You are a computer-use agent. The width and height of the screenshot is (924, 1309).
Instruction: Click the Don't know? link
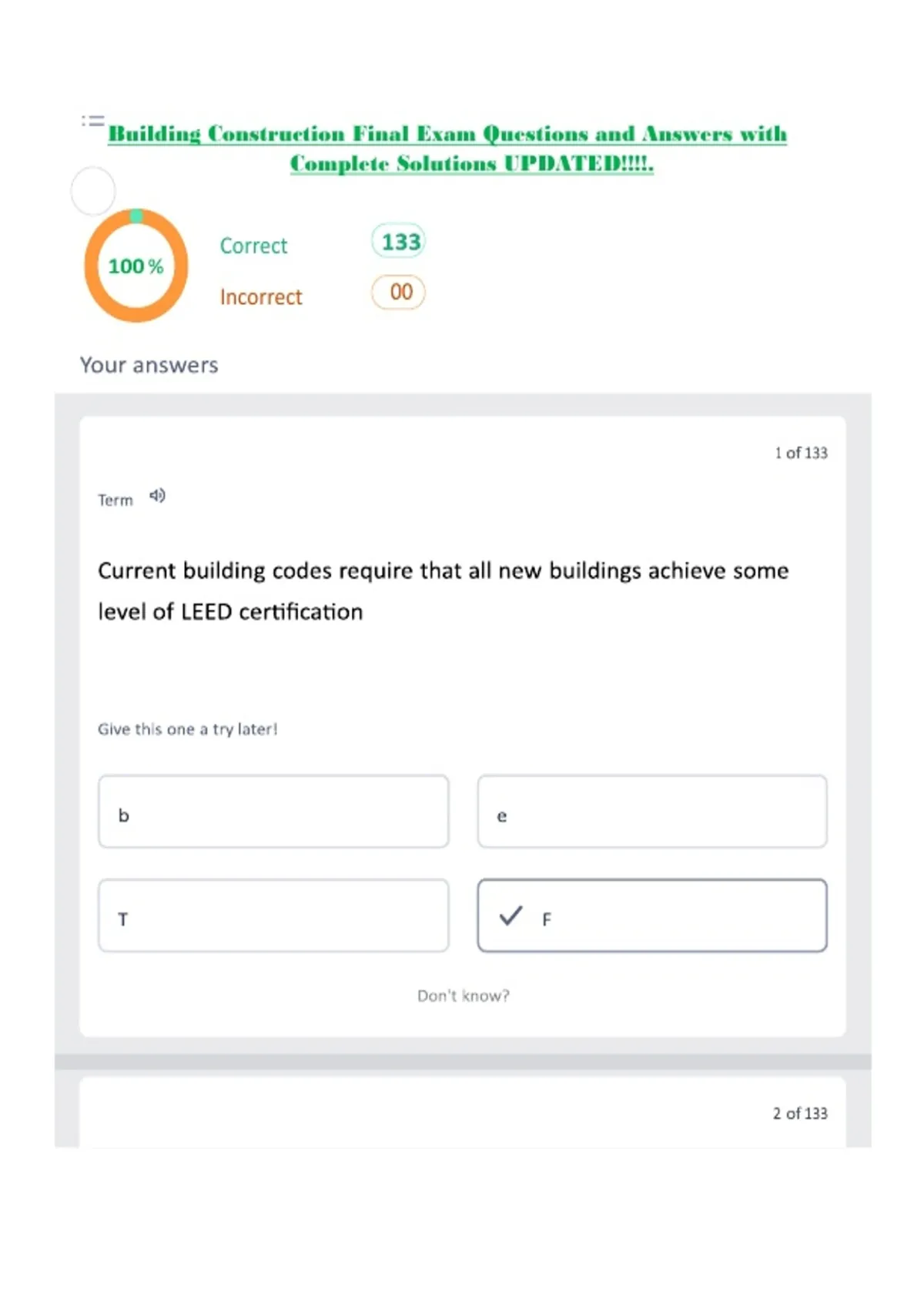pyautogui.click(x=464, y=996)
